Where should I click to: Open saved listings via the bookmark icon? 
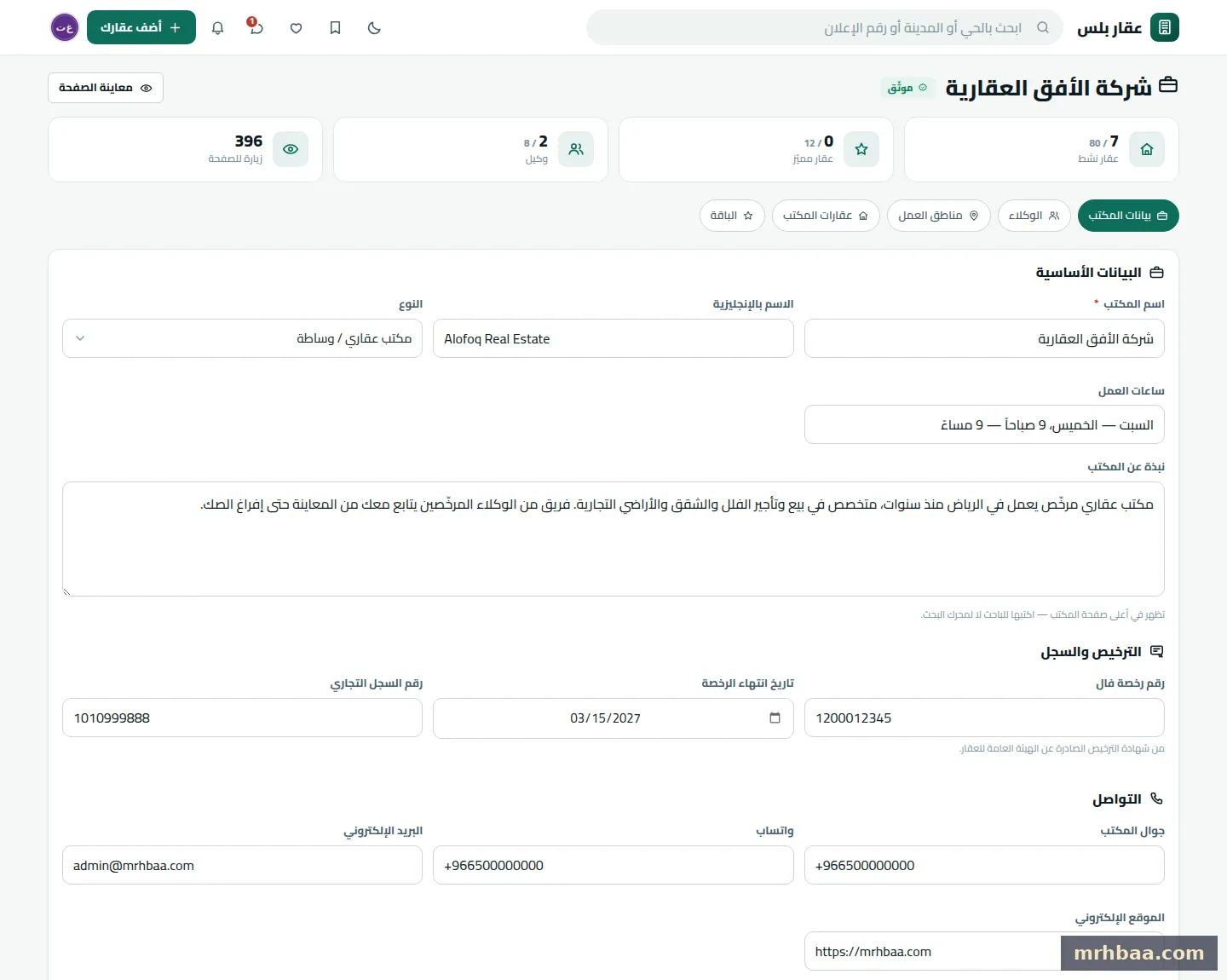point(335,28)
